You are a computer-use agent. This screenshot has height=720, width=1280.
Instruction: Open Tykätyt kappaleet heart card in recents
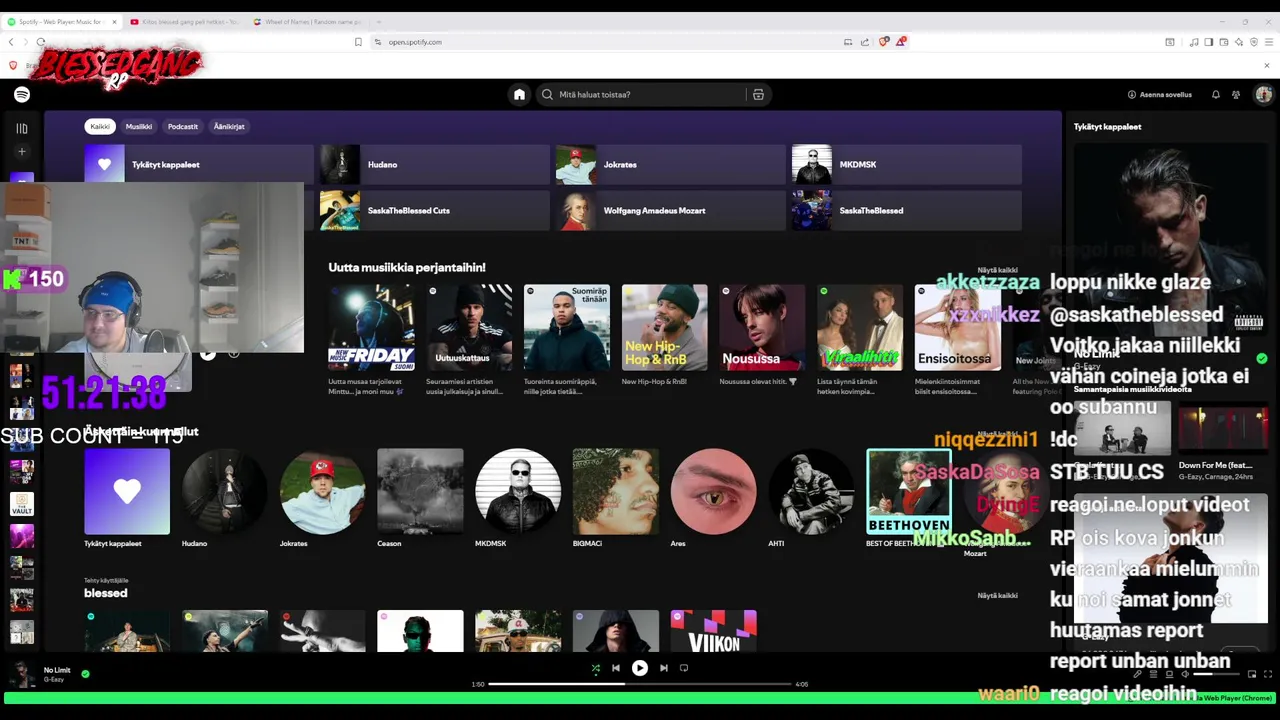coord(127,491)
